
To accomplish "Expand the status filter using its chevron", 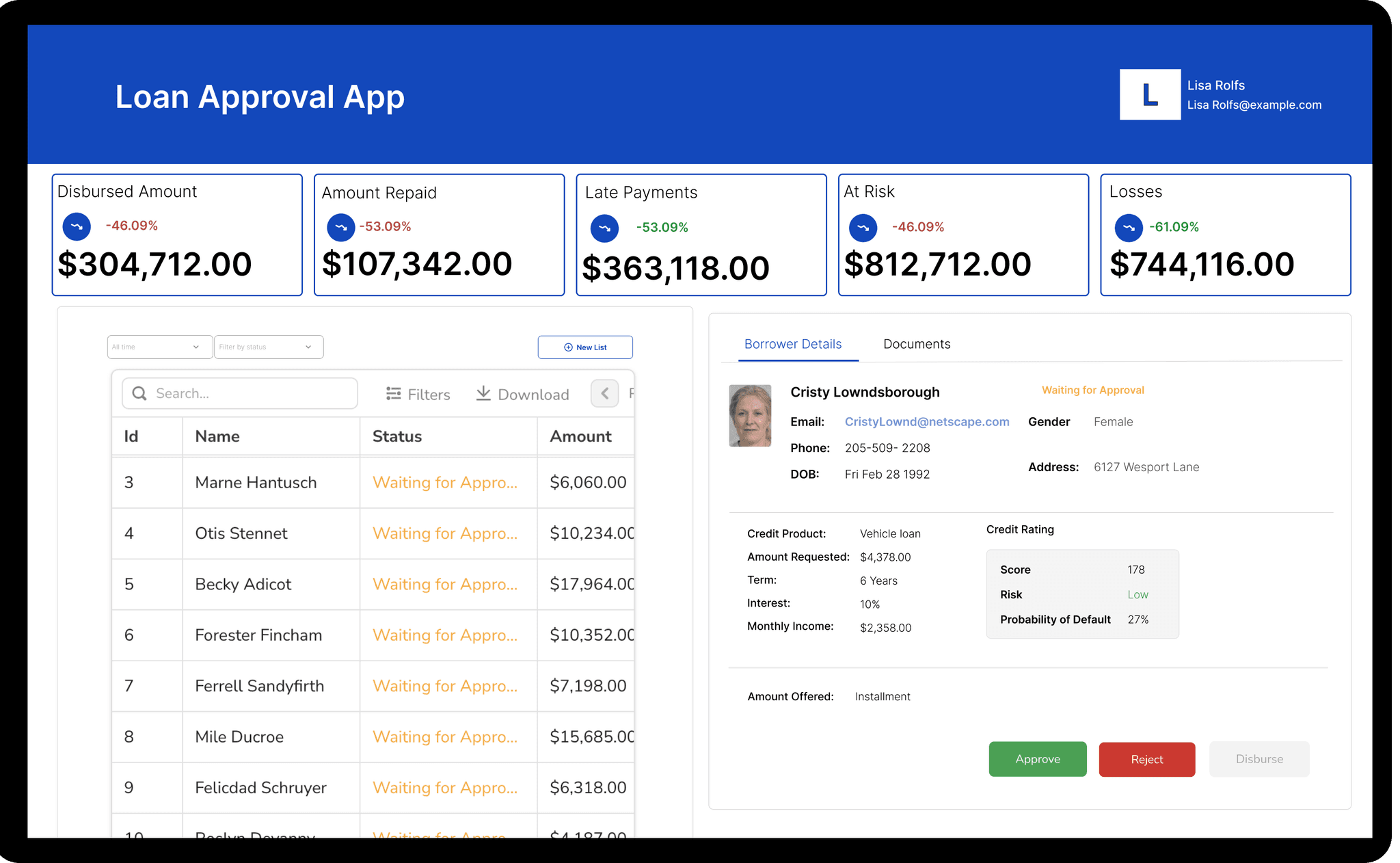I will (x=309, y=347).
